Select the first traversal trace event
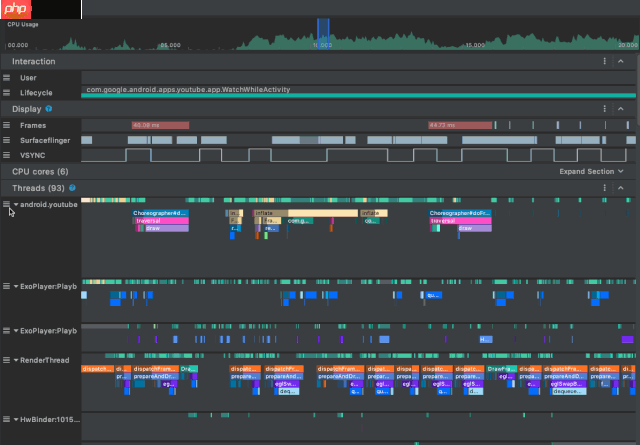This screenshot has width=640, height=445. click(x=162, y=221)
